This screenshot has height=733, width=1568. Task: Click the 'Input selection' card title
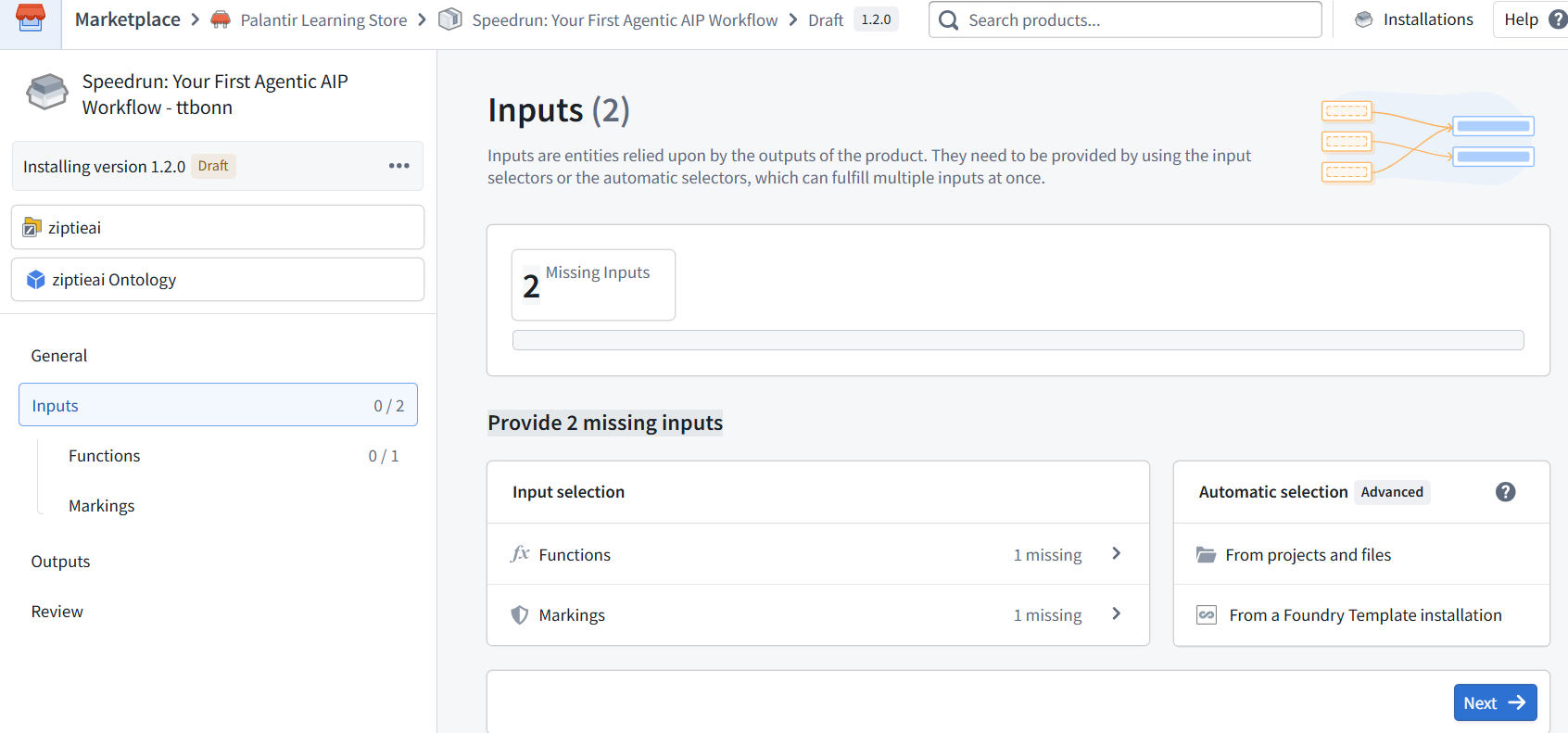[568, 492]
